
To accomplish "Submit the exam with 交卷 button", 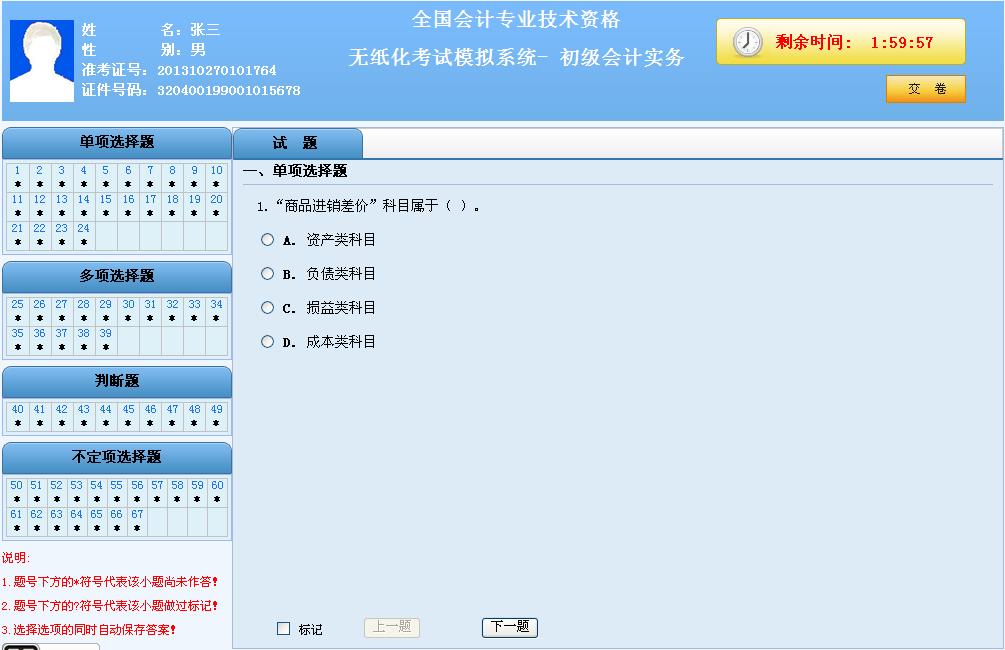I will coord(925,89).
